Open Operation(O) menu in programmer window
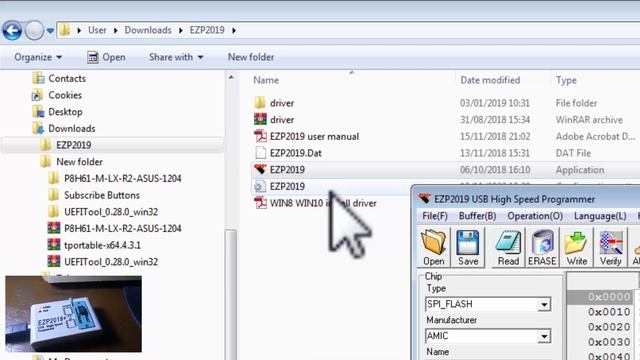The height and width of the screenshot is (360, 640). click(x=535, y=216)
